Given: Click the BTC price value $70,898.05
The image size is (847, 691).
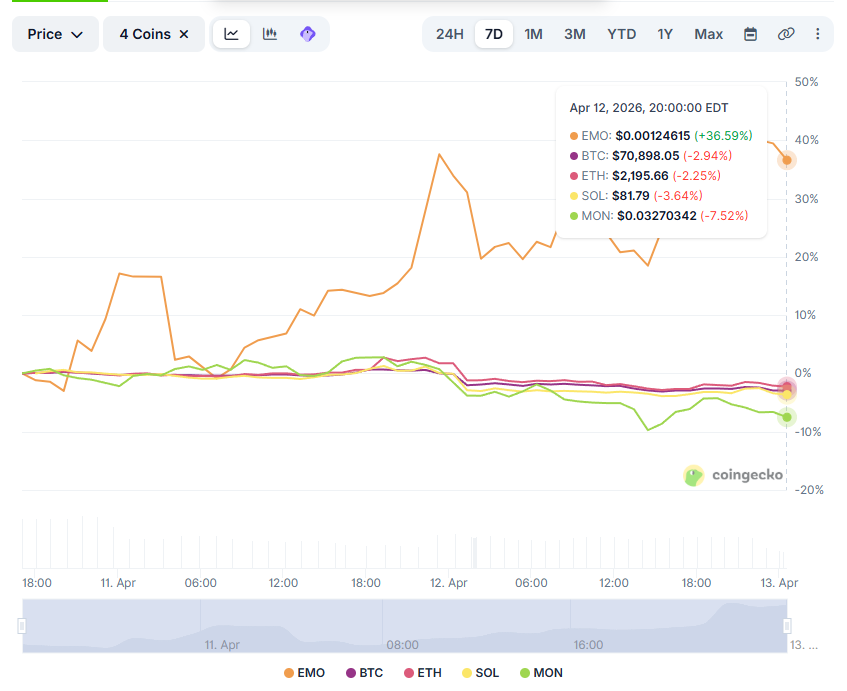Looking at the screenshot, I should (646, 156).
